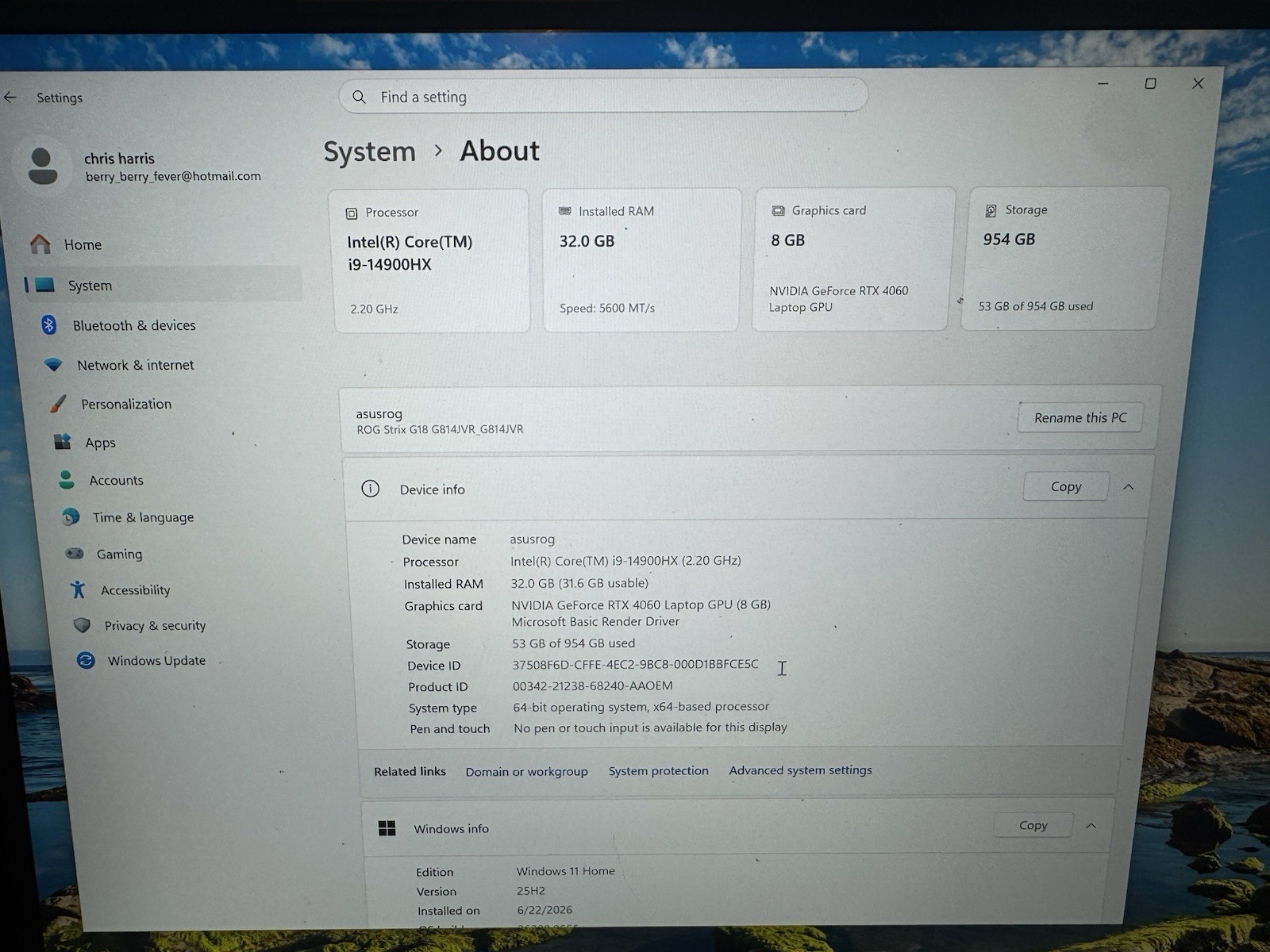1270x952 pixels.
Task: Click the Network wifi icon
Action: [53, 364]
